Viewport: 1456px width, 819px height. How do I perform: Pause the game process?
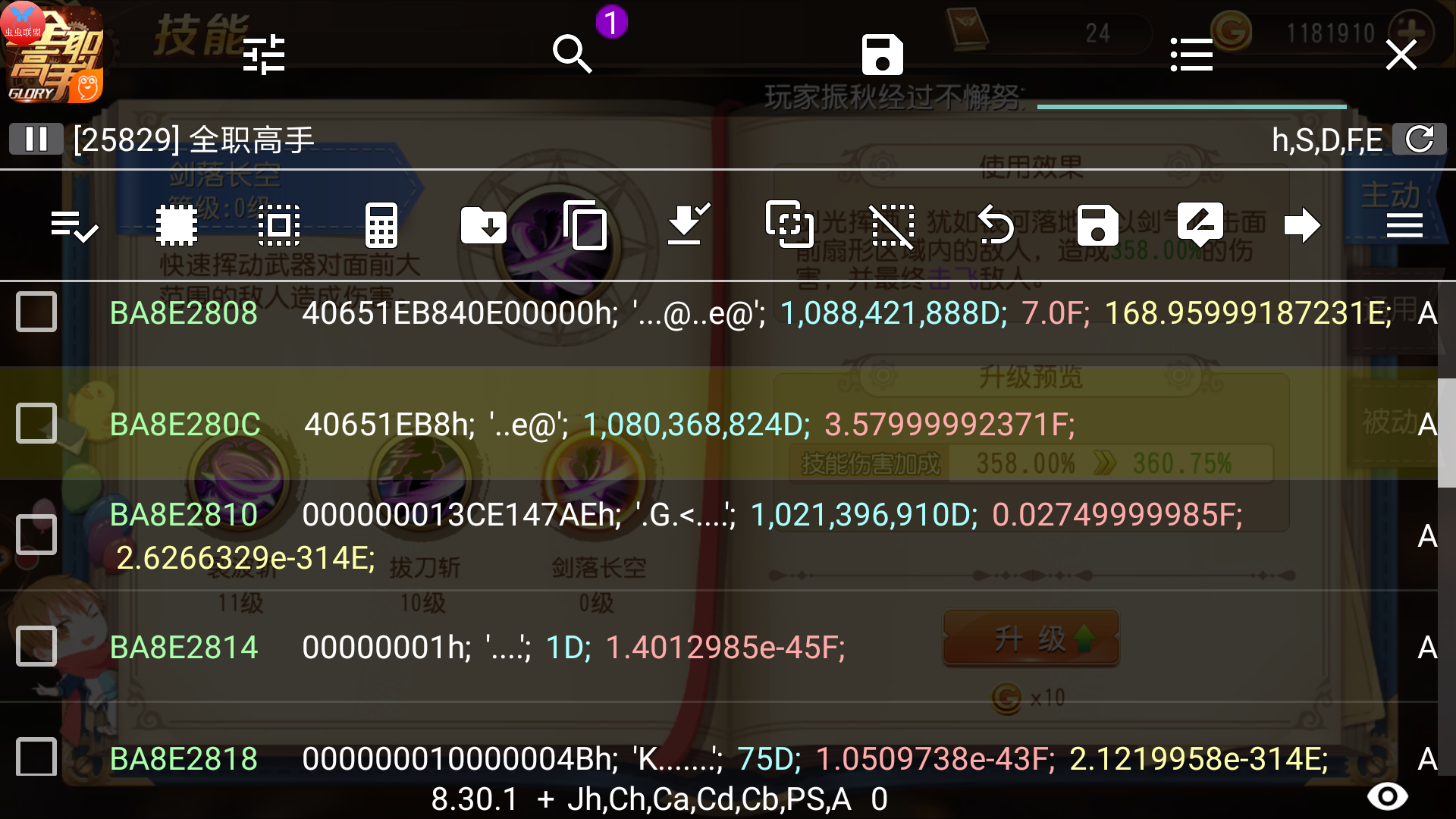click(36, 140)
